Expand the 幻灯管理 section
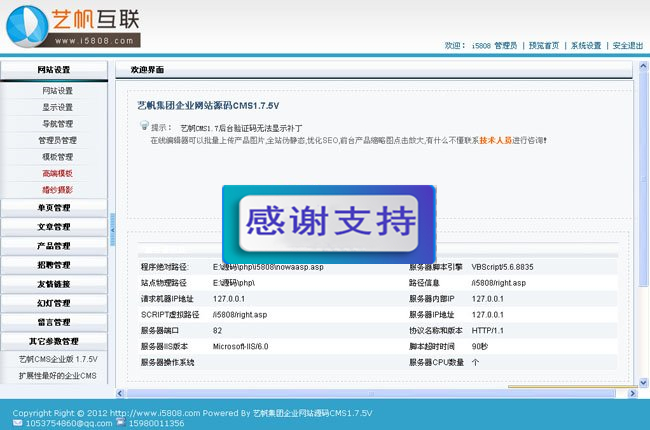This screenshot has width=650, height=430. pyautogui.click(x=54, y=303)
